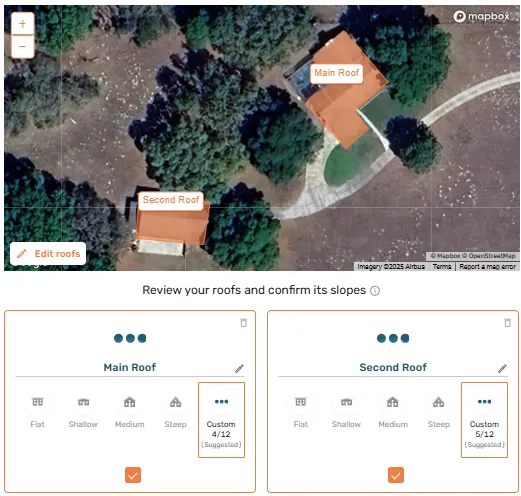Open the Mapbox logo link
The height and width of the screenshot is (496, 521).
tap(481, 16)
